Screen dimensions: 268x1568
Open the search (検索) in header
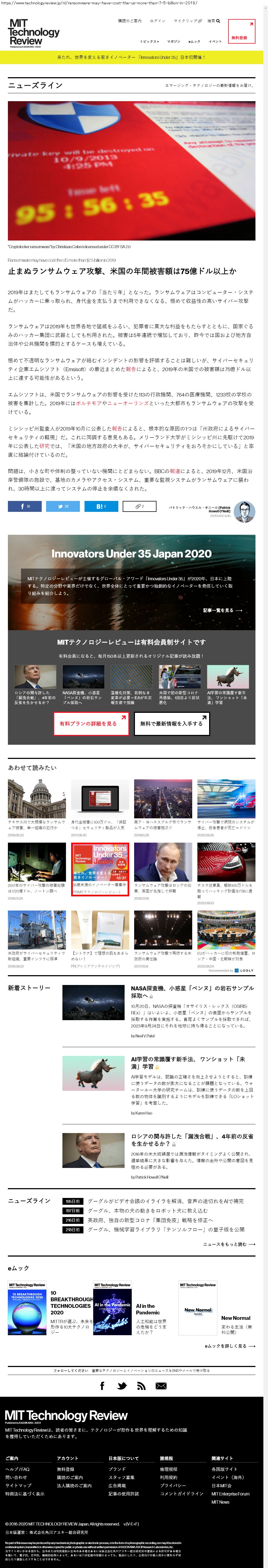[x=213, y=21]
